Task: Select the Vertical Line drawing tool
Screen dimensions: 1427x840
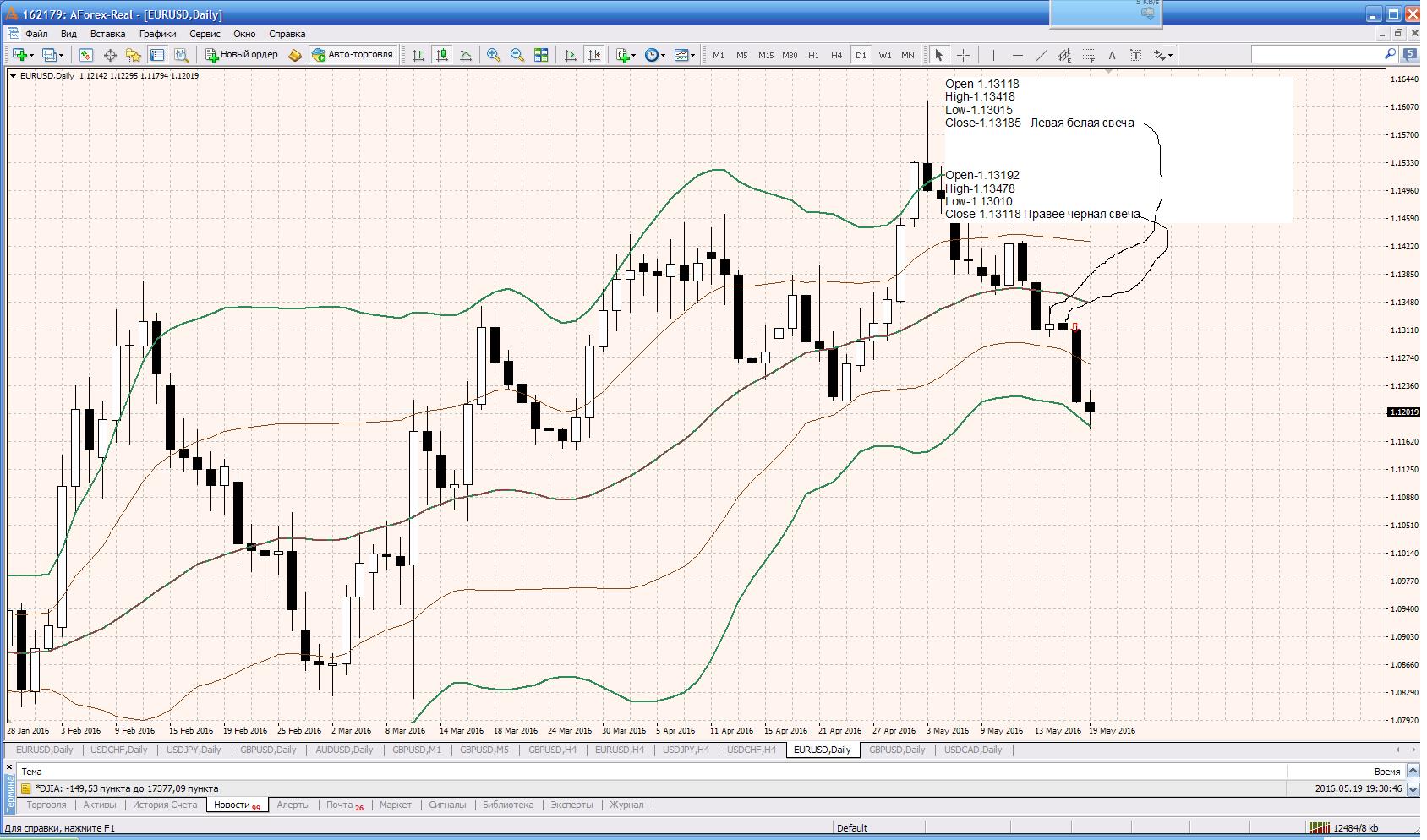Action: click(x=993, y=55)
